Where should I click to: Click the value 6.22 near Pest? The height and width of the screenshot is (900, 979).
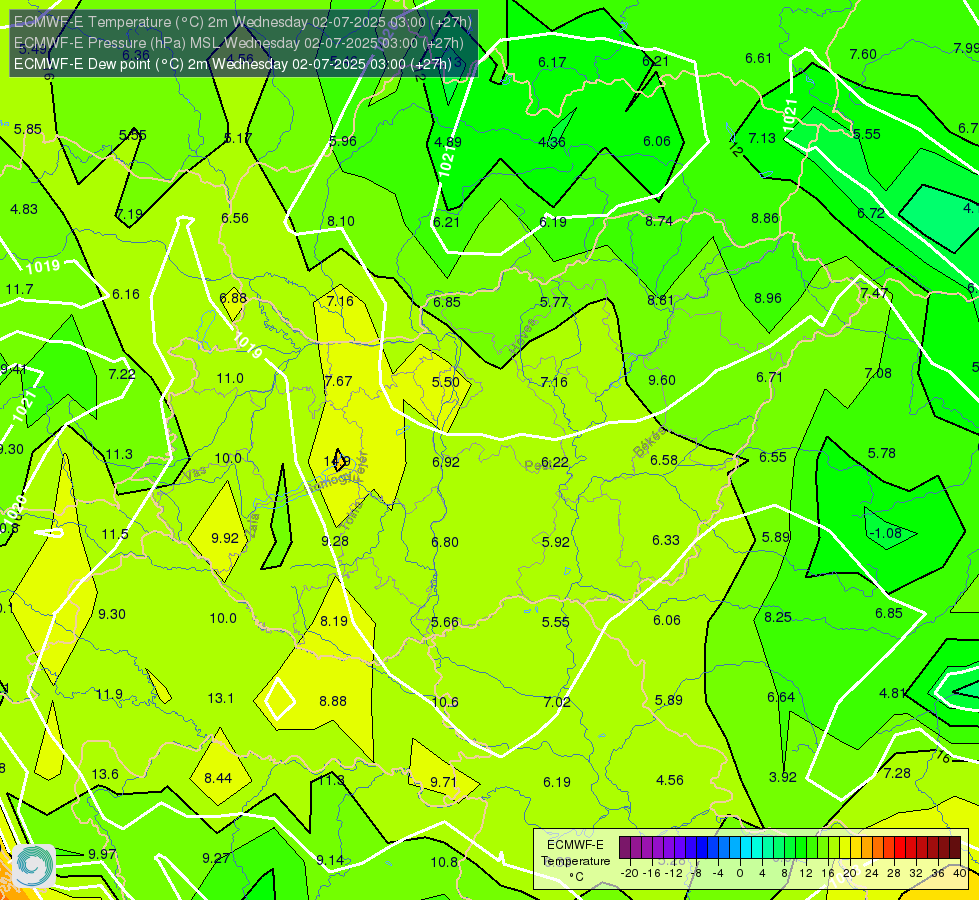pos(555,462)
